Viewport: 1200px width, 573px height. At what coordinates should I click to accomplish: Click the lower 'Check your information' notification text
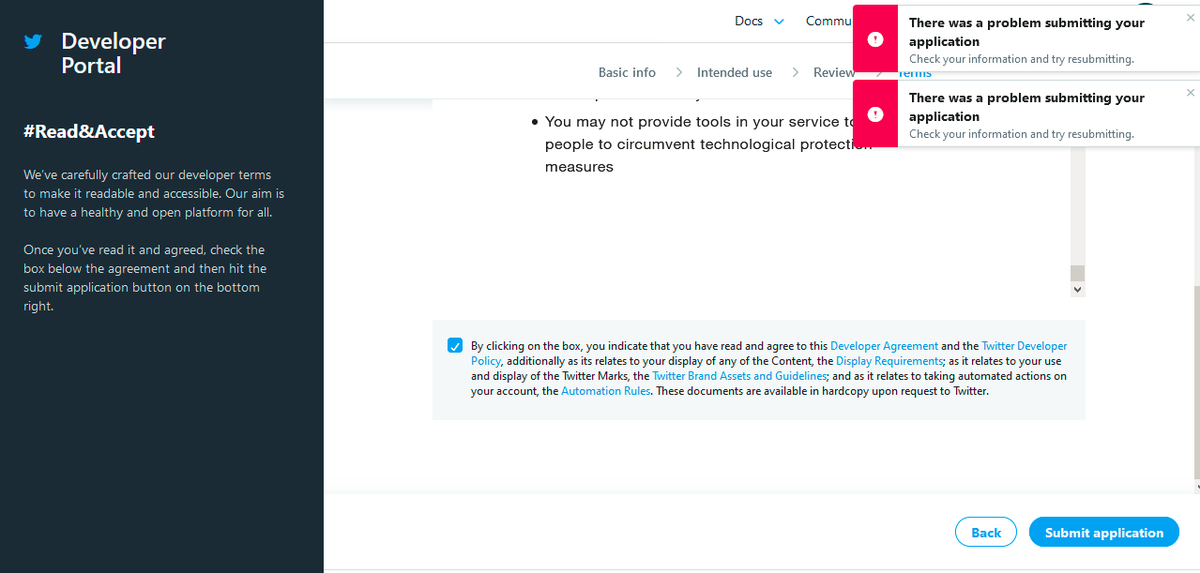point(1021,134)
